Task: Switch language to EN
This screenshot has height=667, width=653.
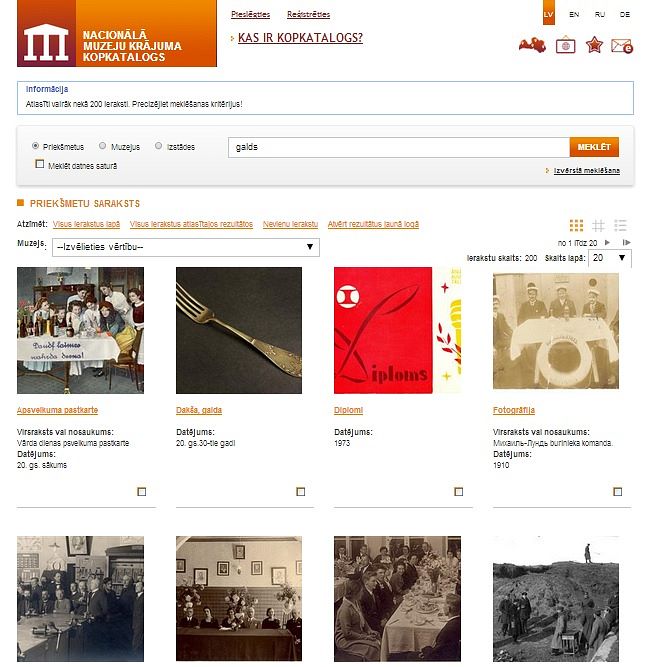Action: tap(574, 14)
